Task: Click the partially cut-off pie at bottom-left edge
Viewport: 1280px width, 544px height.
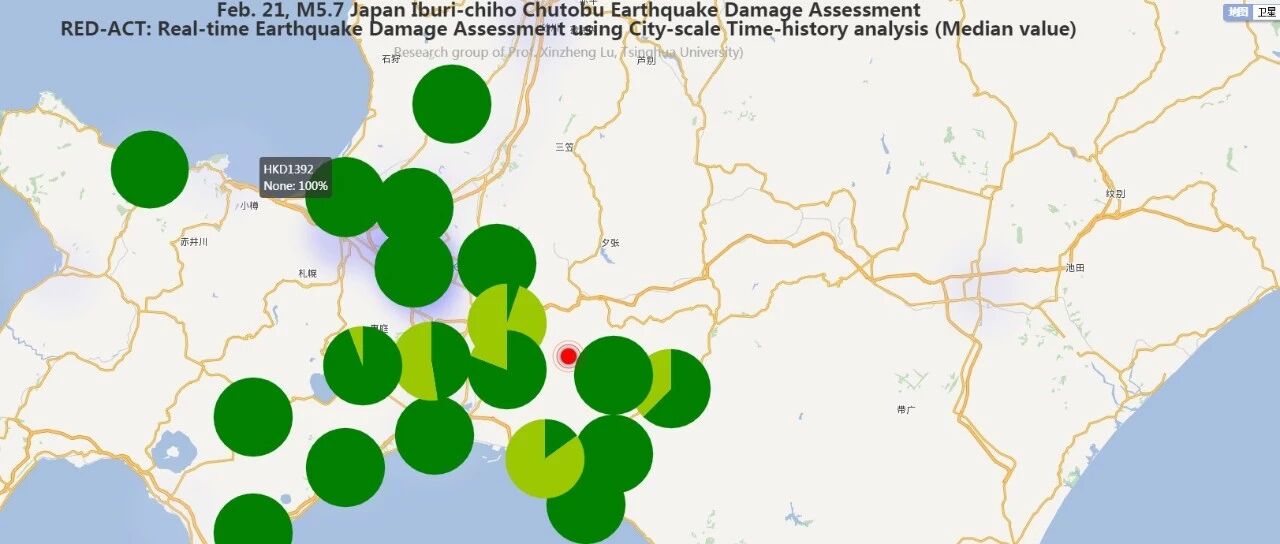Action: tap(253, 522)
